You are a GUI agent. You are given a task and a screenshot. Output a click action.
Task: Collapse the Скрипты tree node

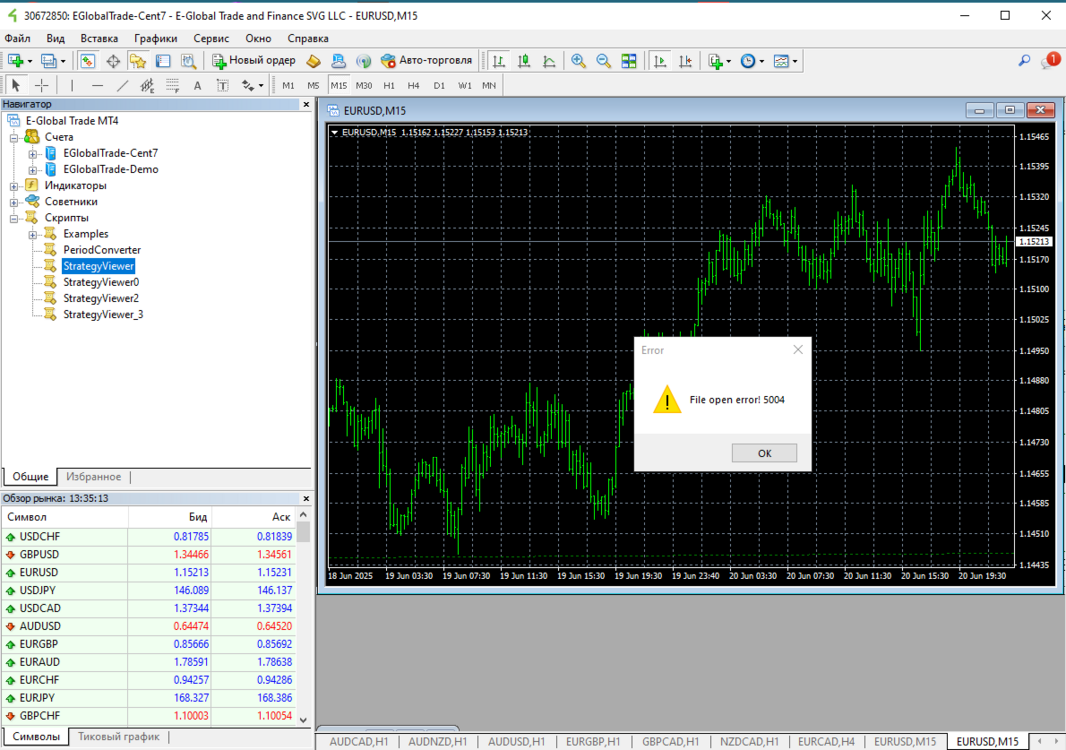tap(14, 218)
